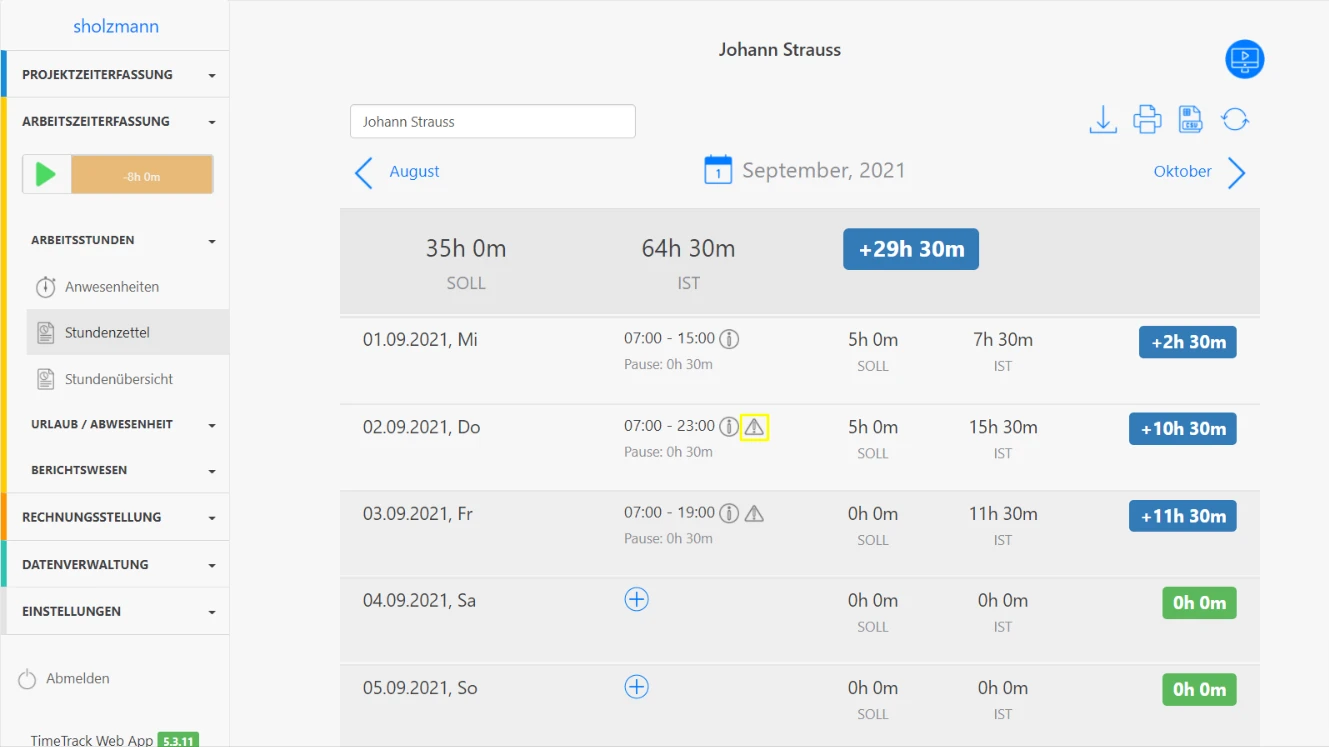Click the warning triangle for 02.09.2021

pyautogui.click(x=754, y=427)
